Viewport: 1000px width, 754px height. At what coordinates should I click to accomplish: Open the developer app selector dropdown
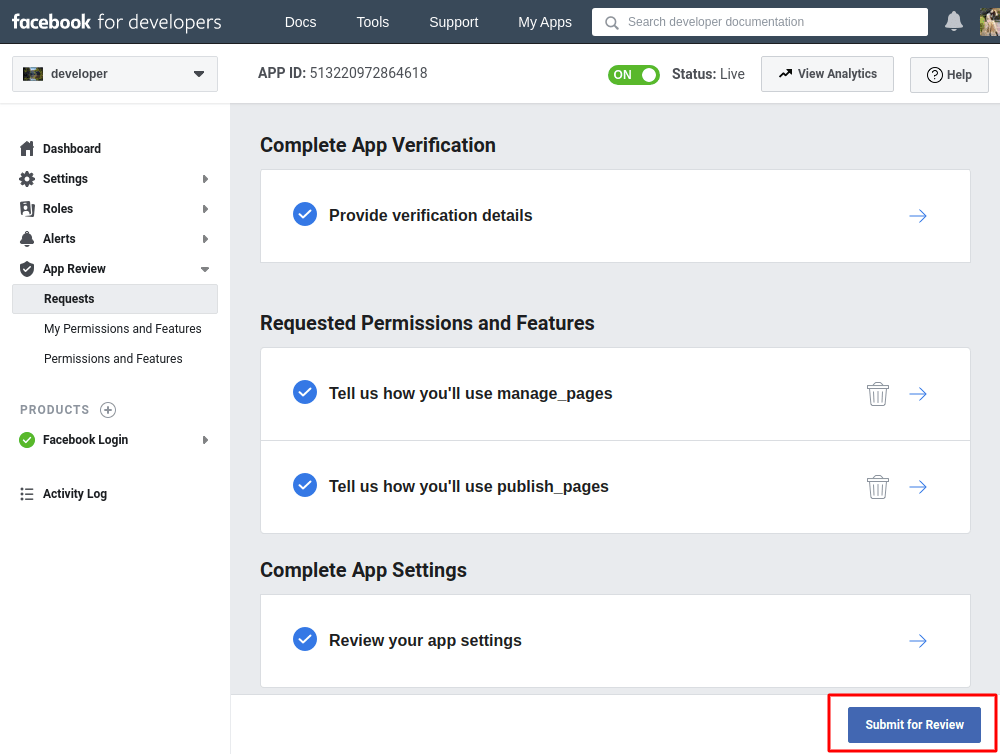coord(115,74)
